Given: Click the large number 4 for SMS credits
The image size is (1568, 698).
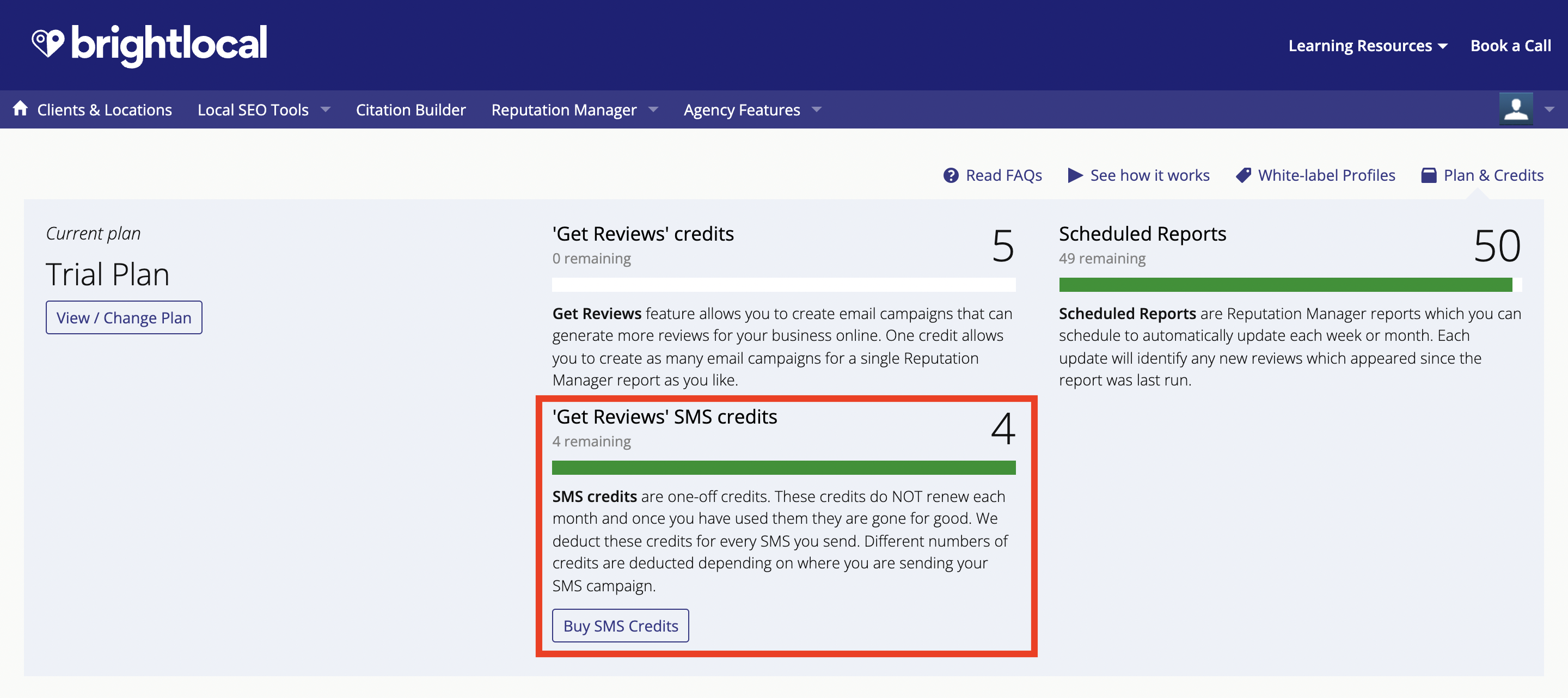Looking at the screenshot, I should click(1003, 428).
